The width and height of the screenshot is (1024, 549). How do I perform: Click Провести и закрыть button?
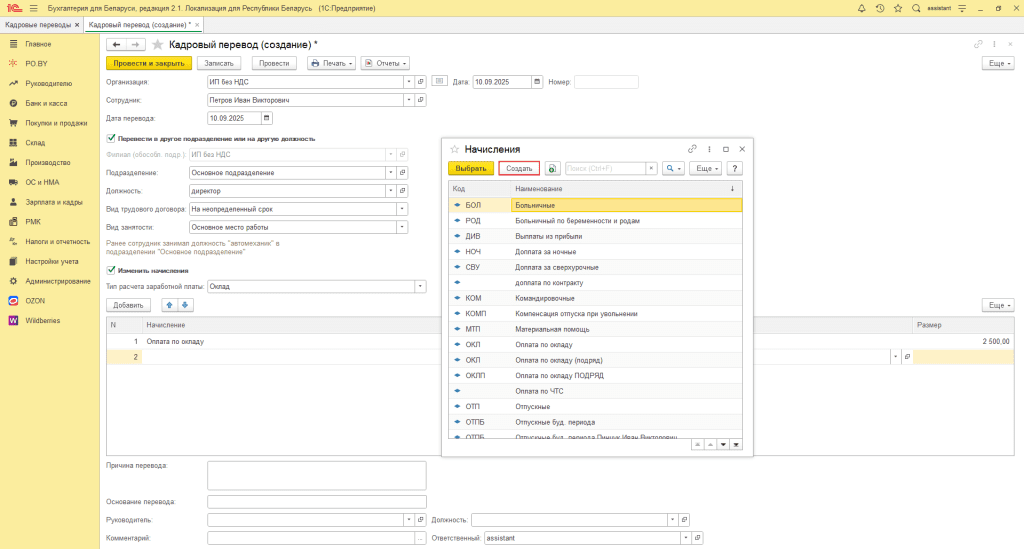[x=149, y=63]
